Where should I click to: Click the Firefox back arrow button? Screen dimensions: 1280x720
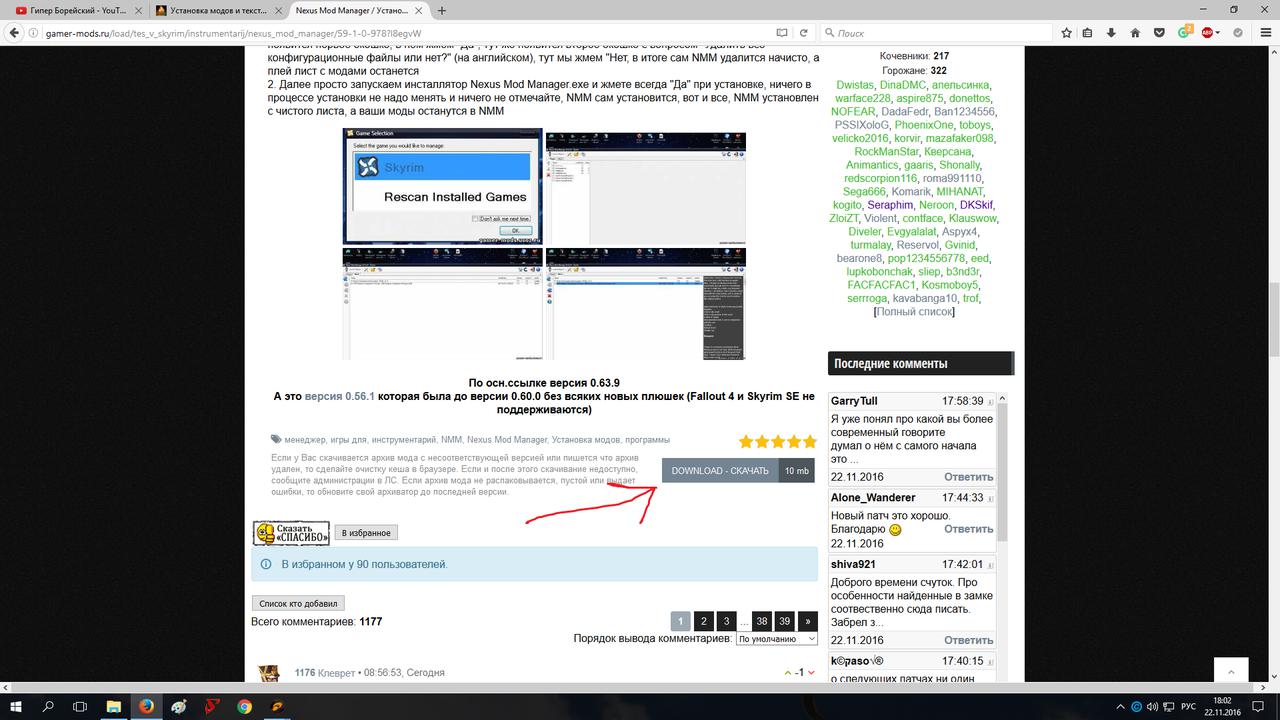coord(16,32)
